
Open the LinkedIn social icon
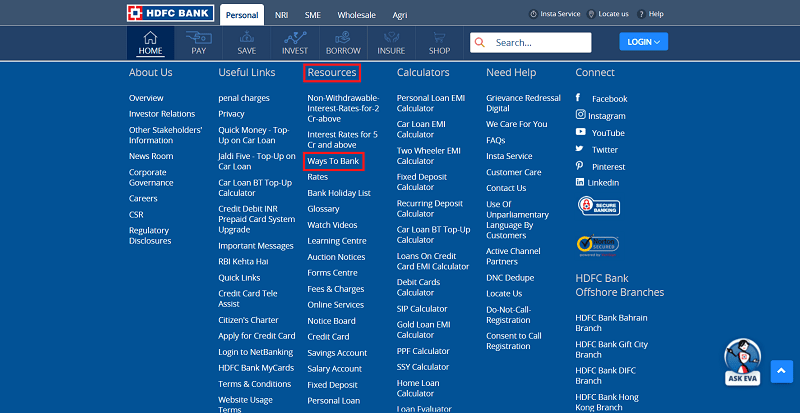(x=580, y=182)
